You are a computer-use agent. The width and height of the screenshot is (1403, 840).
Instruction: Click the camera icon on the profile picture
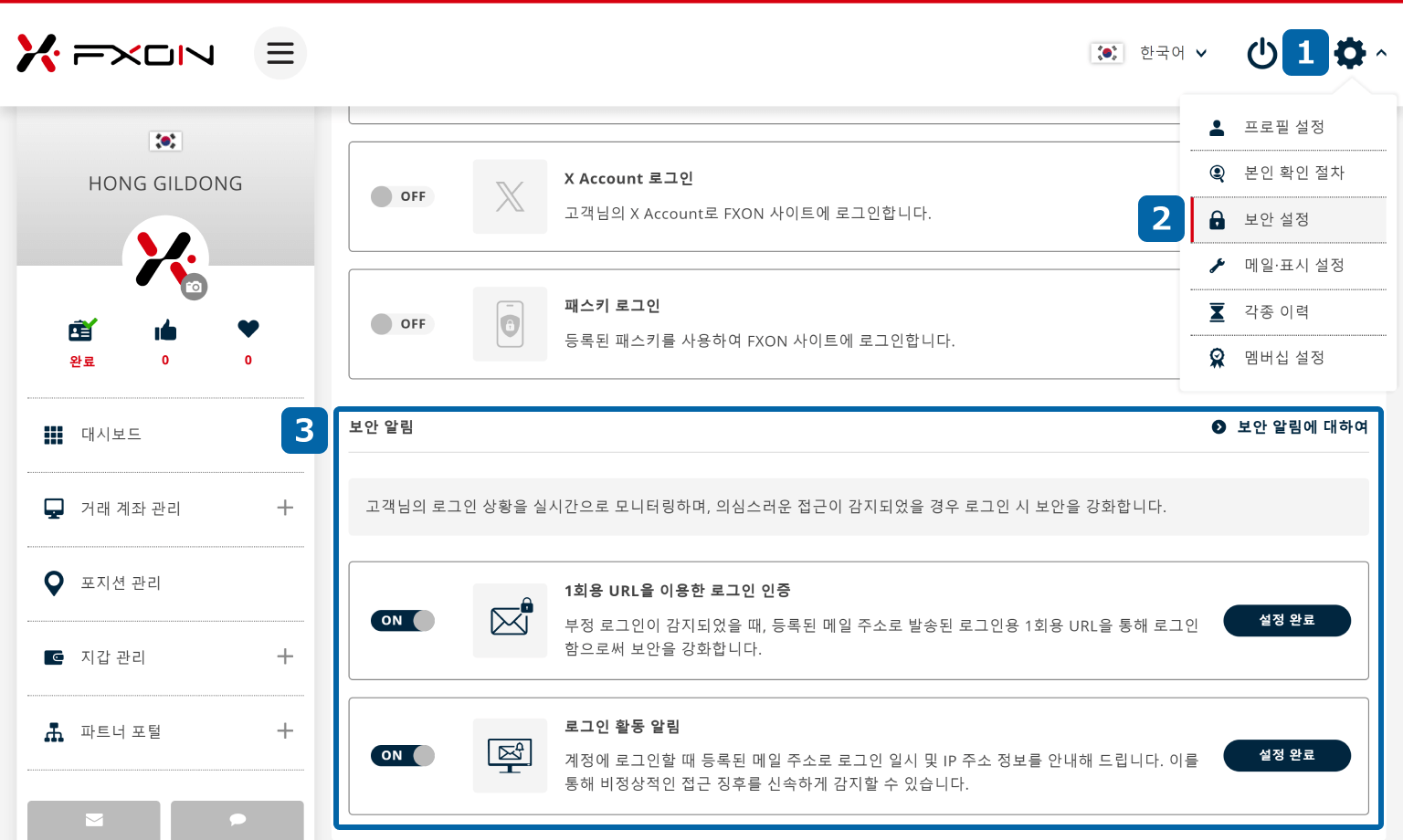pos(195,287)
